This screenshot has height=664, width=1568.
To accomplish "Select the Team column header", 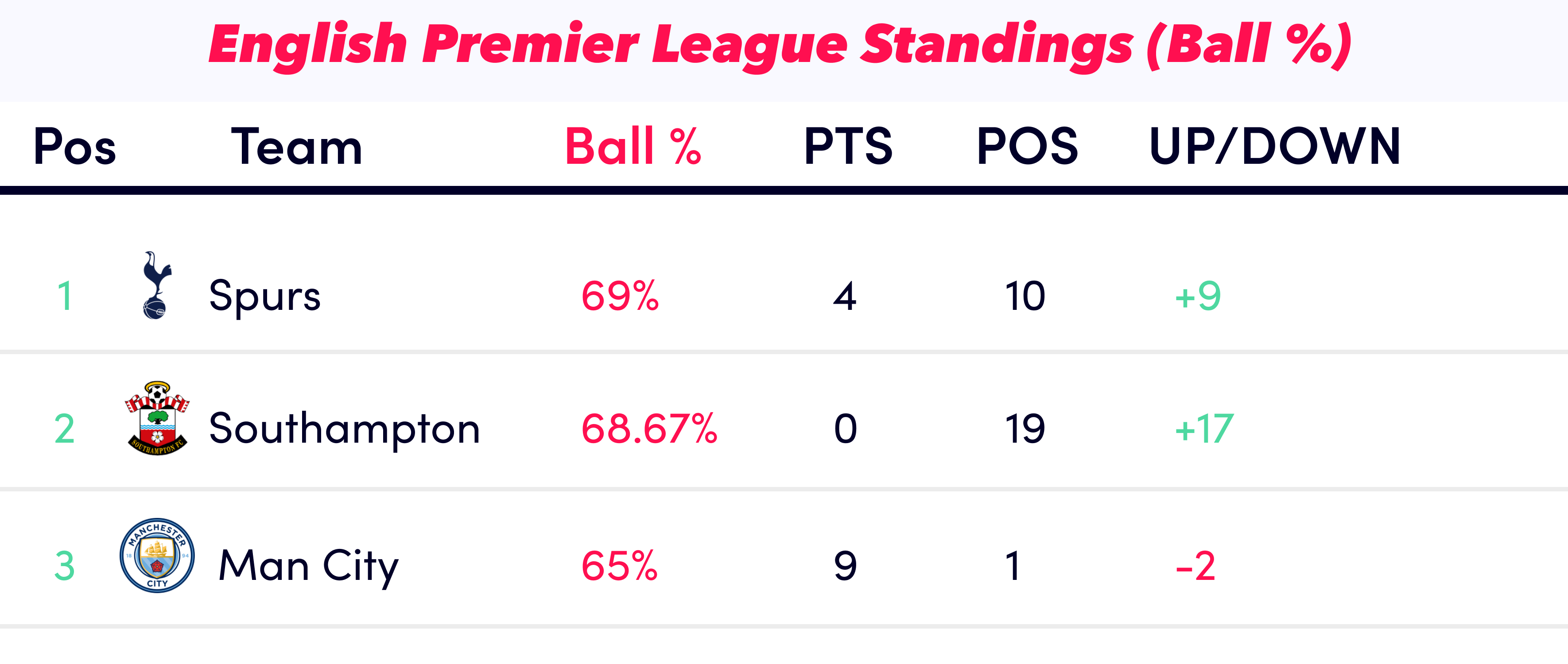I will pos(297,147).
